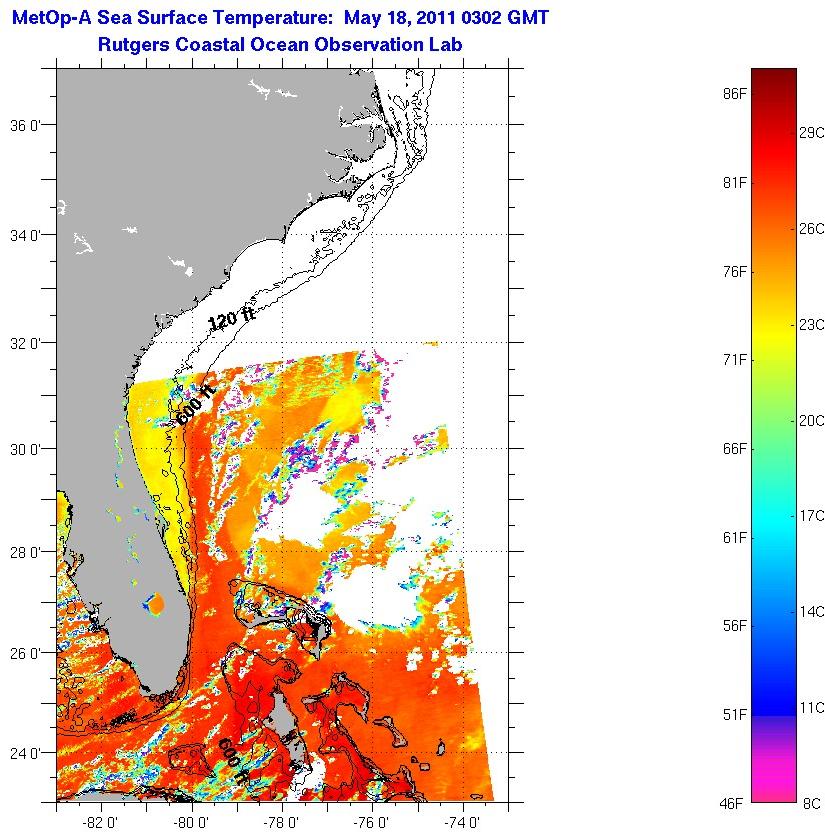Click the 30 0' latitude label
Image resolution: width=825 pixels, height=832 pixels.
pos(25,449)
